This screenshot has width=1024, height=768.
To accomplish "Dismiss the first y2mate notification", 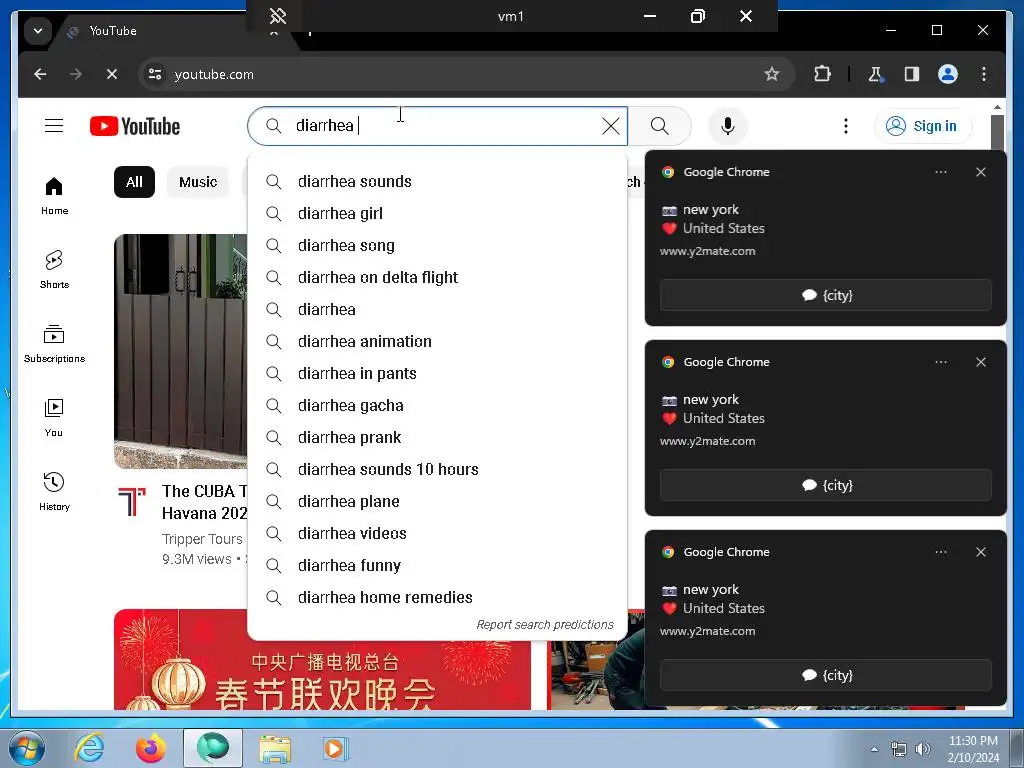I will [x=980, y=172].
